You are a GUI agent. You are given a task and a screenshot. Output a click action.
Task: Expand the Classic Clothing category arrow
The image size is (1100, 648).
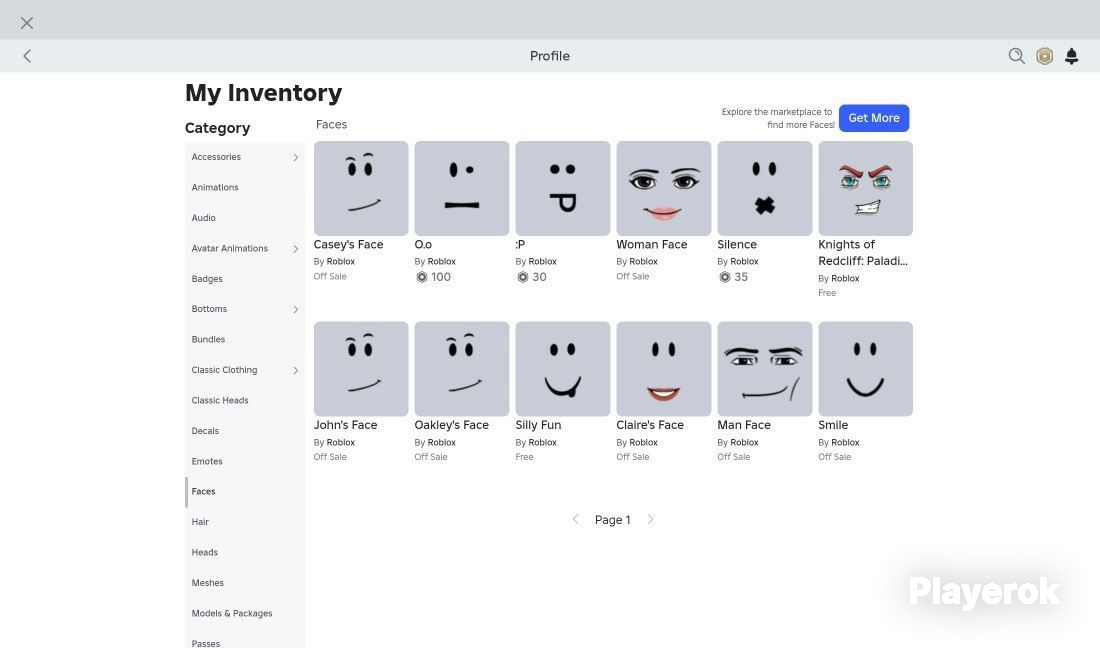(x=295, y=370)
